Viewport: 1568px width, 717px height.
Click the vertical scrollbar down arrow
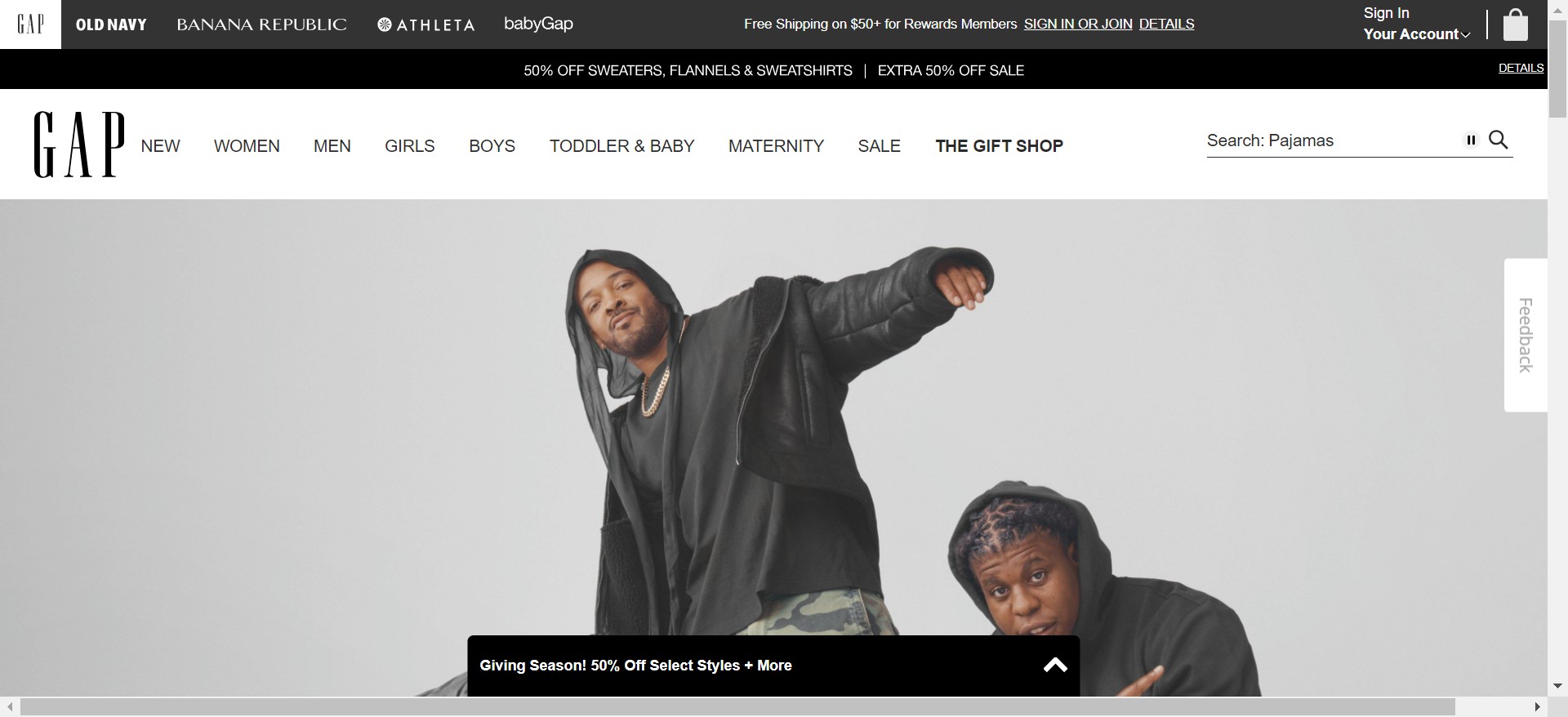(1557, 686)
